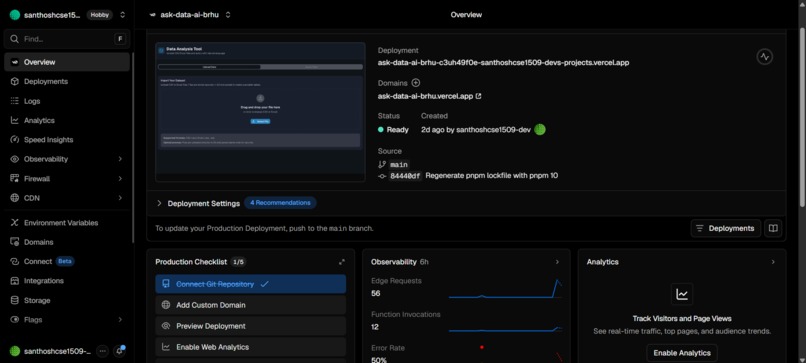This screenshot has height=363, width=806.
Task: Go to Logs in the sidebar
Action: tap(67, 101)
